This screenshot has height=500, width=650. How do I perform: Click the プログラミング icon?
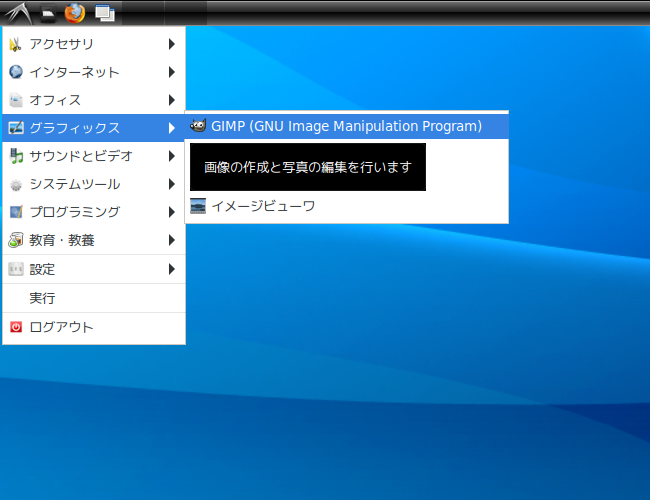(16, 212)
